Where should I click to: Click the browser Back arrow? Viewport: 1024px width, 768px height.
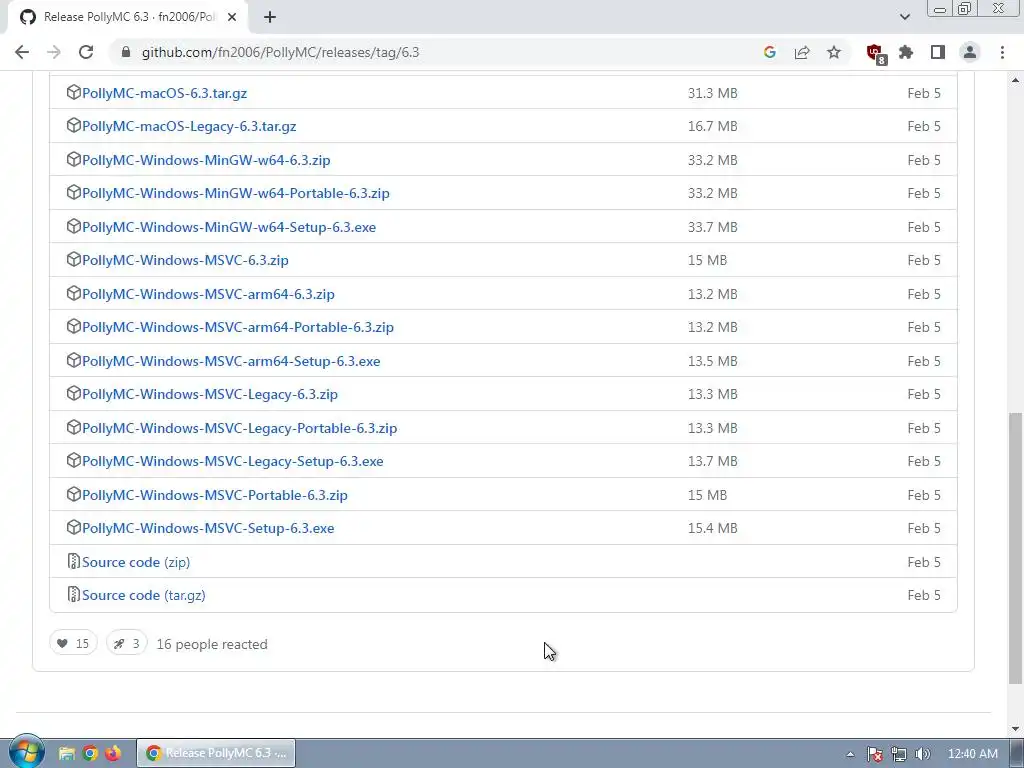(x=22, y=52)
